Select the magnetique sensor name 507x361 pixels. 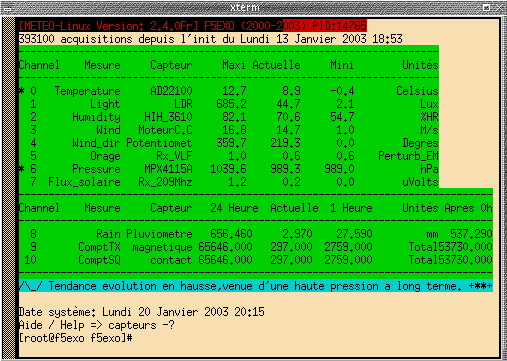click(162, 247)
